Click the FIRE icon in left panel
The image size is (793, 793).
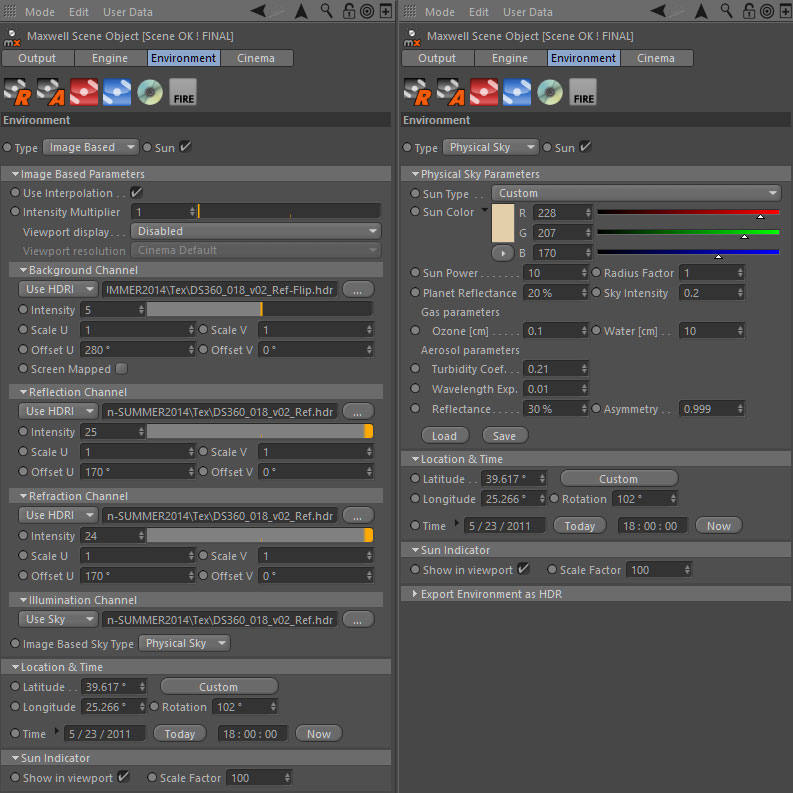coord(183,92)
